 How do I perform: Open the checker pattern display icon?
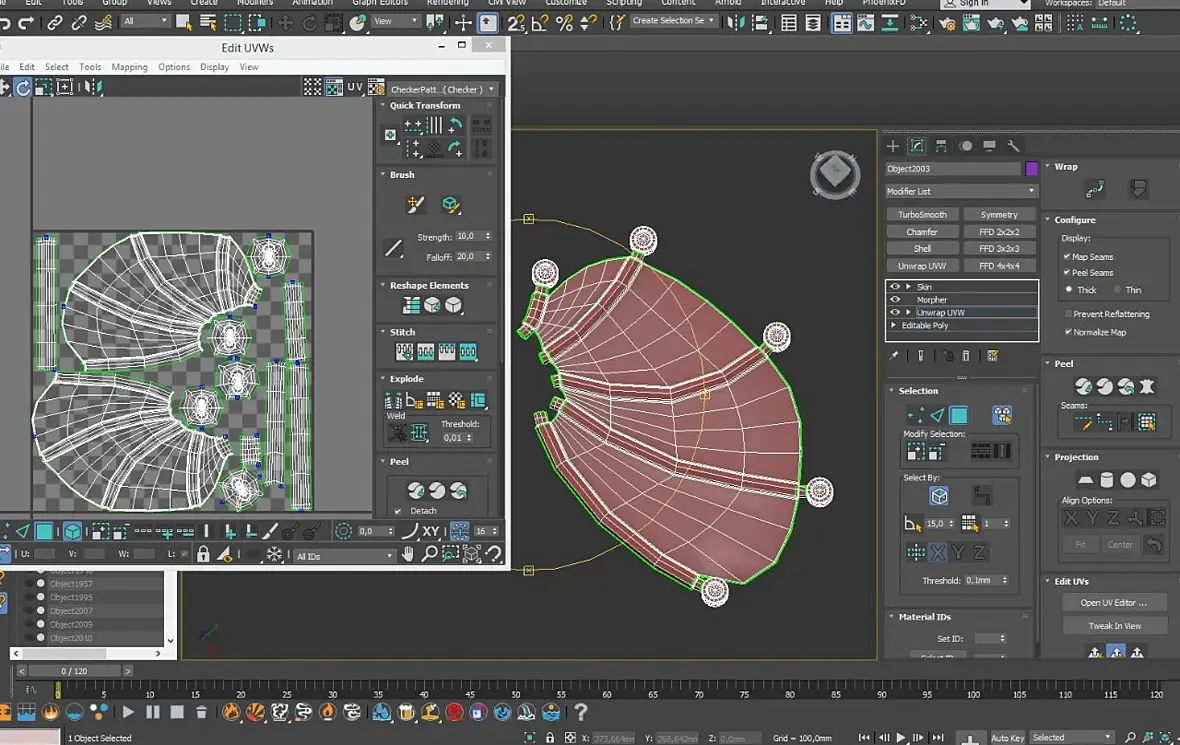333,87
